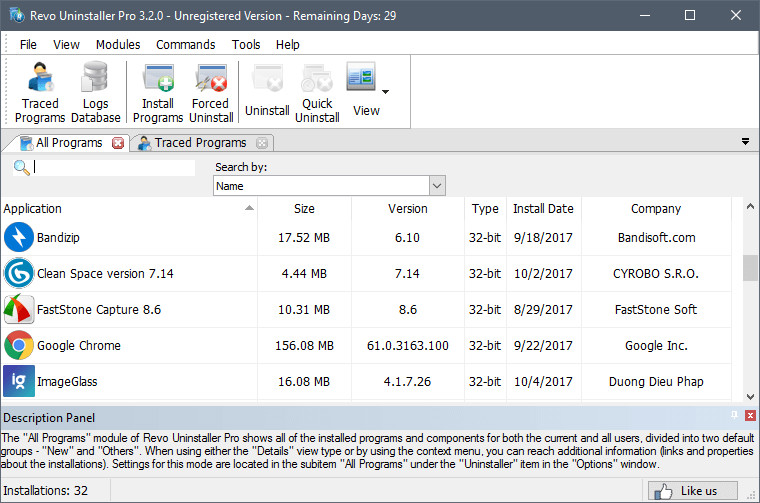Screen dimensions: 760x503
Task: Open the tab list dropdown arrow
Action: tap(745, 141)
